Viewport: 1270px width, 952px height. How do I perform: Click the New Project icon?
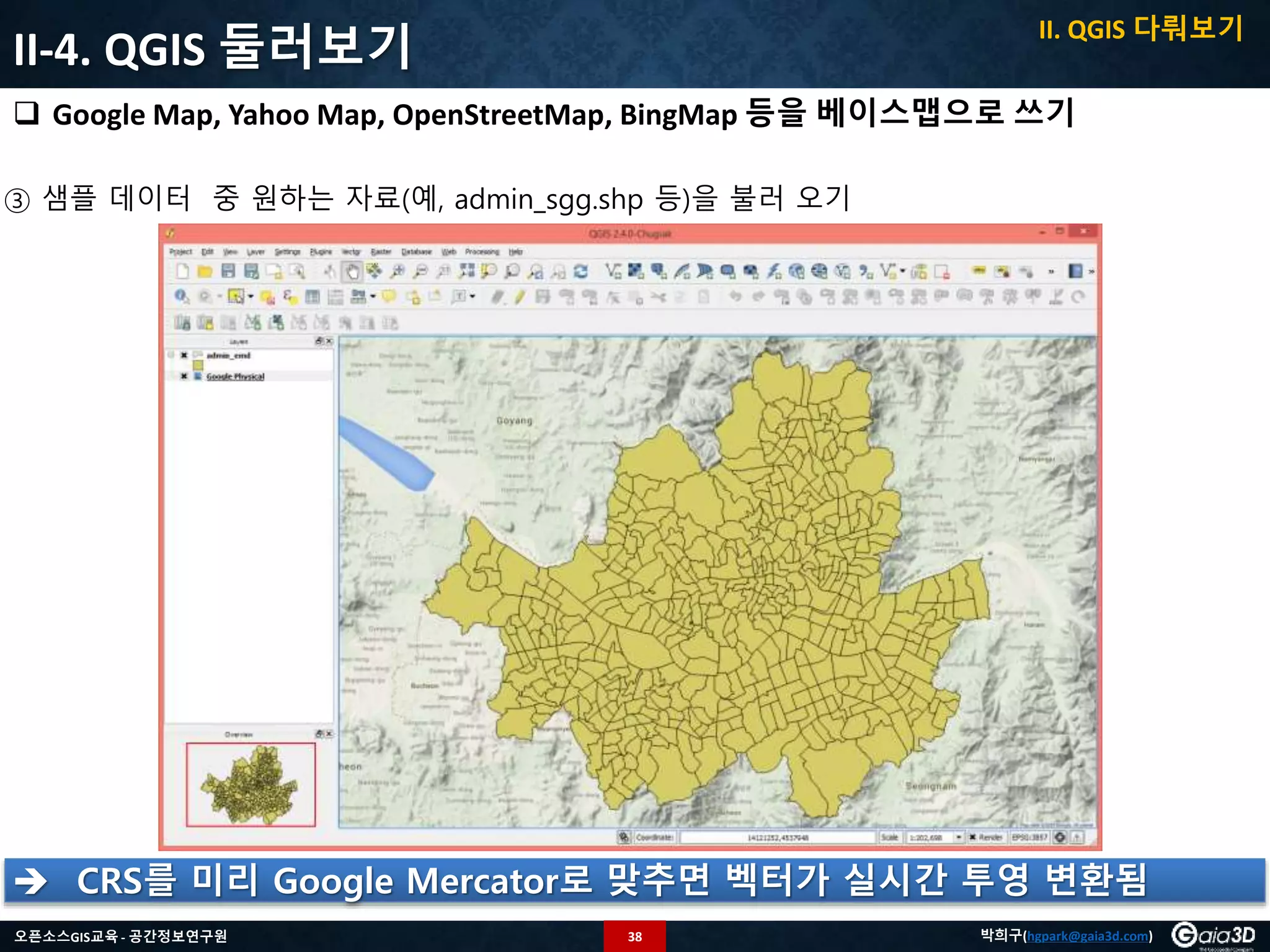coord(182,271)
